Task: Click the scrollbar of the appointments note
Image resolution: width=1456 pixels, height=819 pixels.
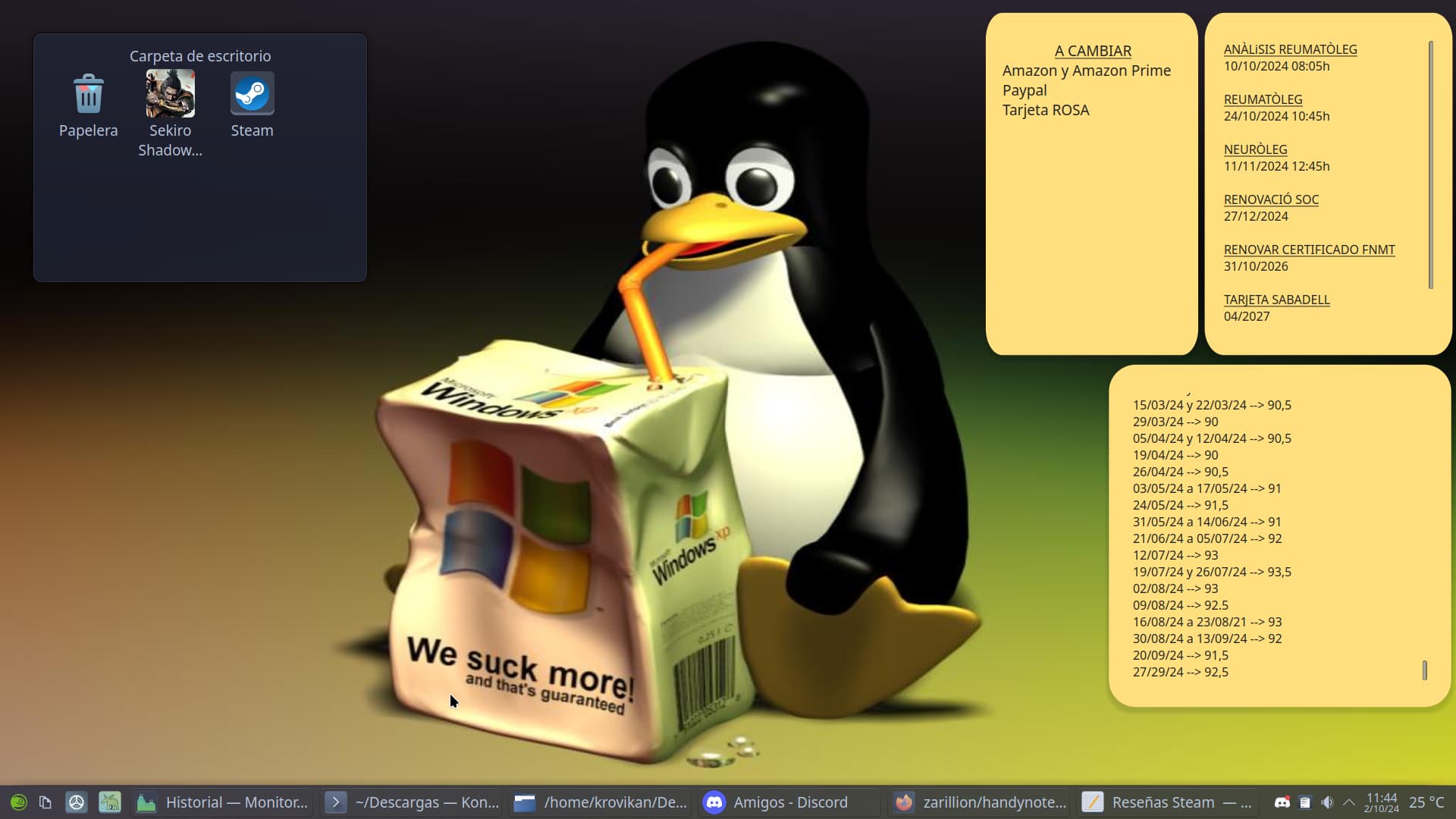Action: [1431, 165]
